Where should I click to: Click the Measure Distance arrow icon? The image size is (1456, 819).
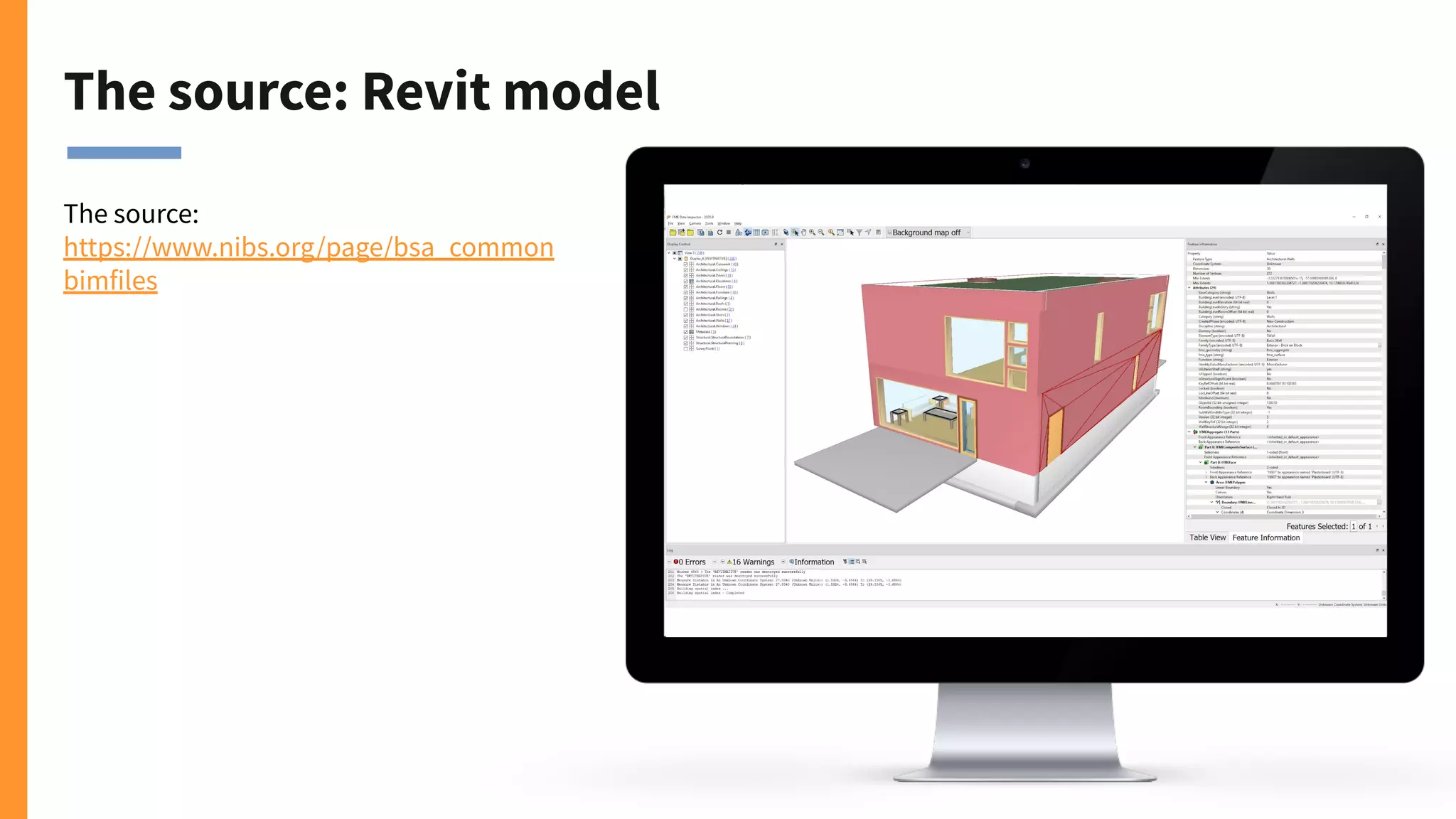(x=868, y=232)
